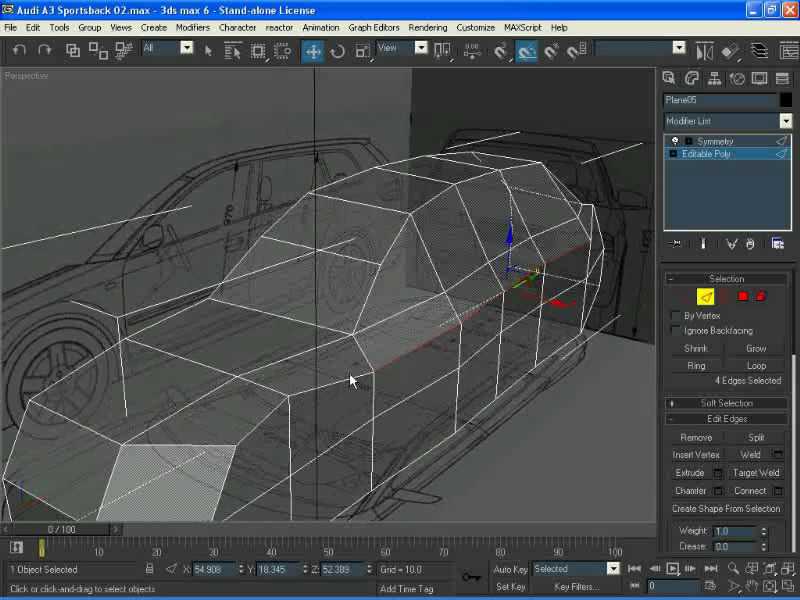This screenshot has width=800, height=600.
Task: Select Element sub-object level icon
Action: click(x=761, y=296)
